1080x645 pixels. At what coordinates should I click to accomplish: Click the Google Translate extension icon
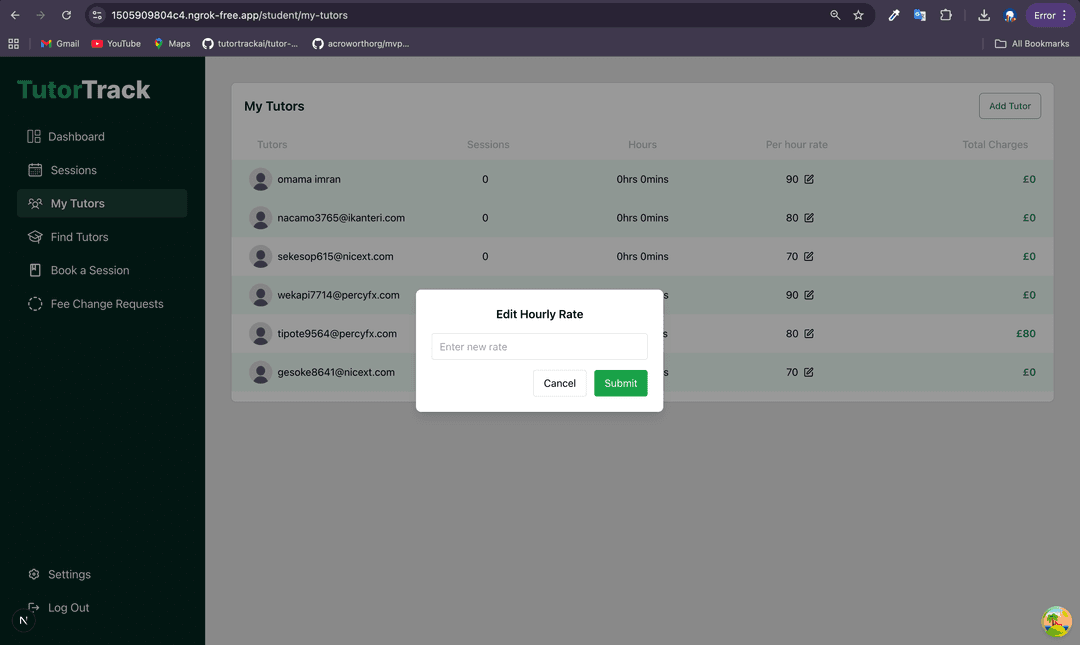click(920, 15)
